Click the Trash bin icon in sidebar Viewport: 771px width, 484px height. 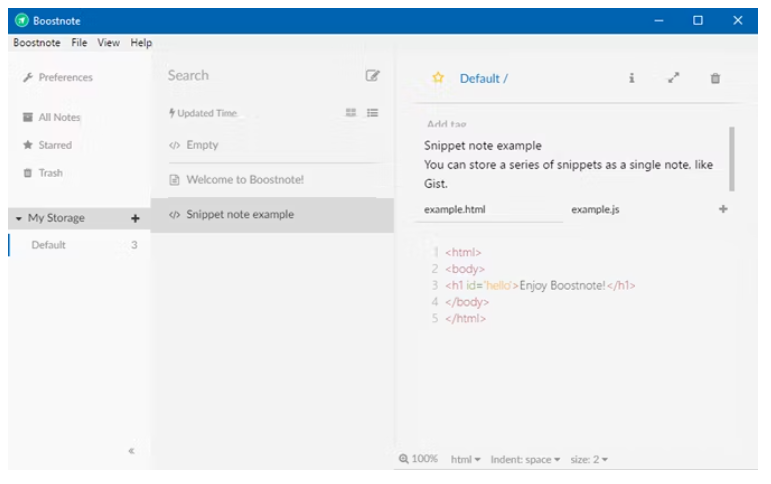point(28,173)
